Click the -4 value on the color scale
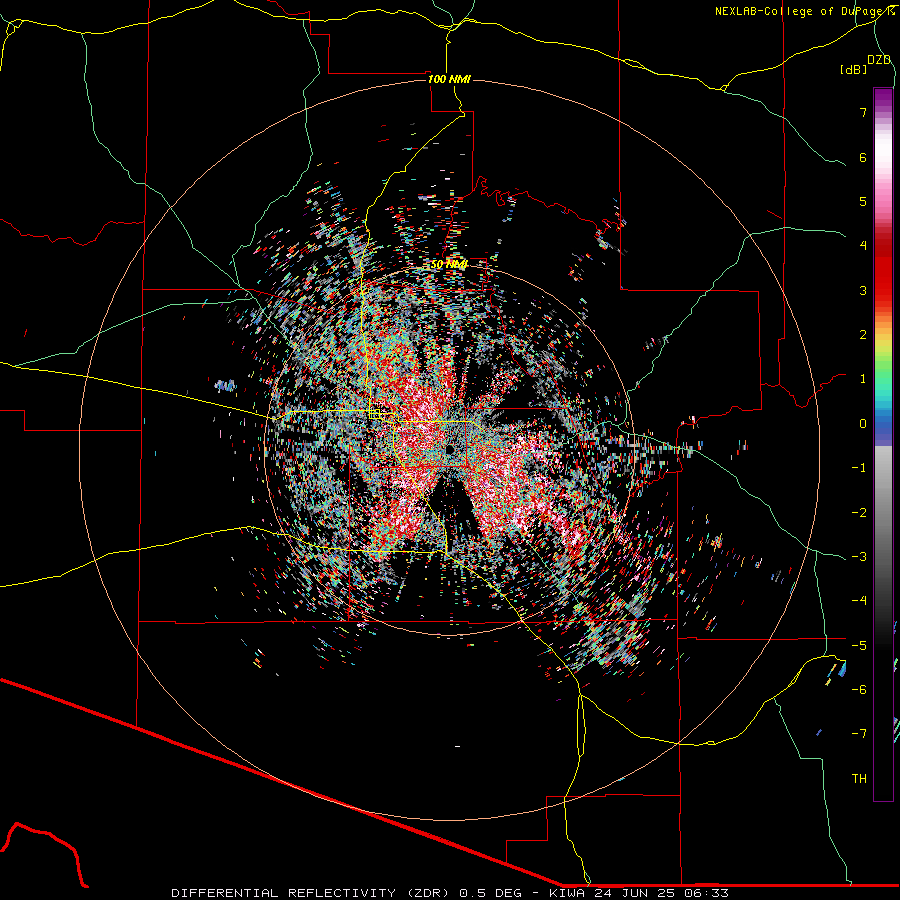This screenshot has height=900, width=900. (x=859, y=601)
